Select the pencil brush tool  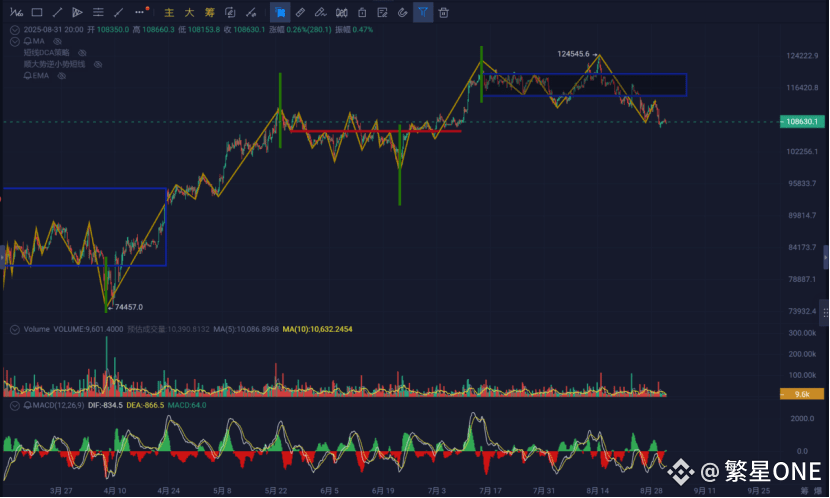pos(320,12)
